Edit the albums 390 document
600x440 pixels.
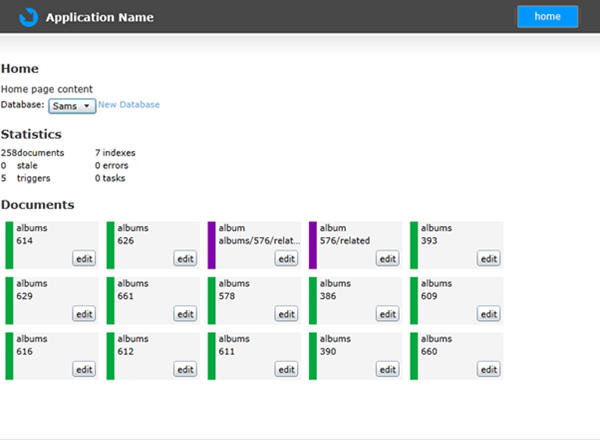(388, 370)
